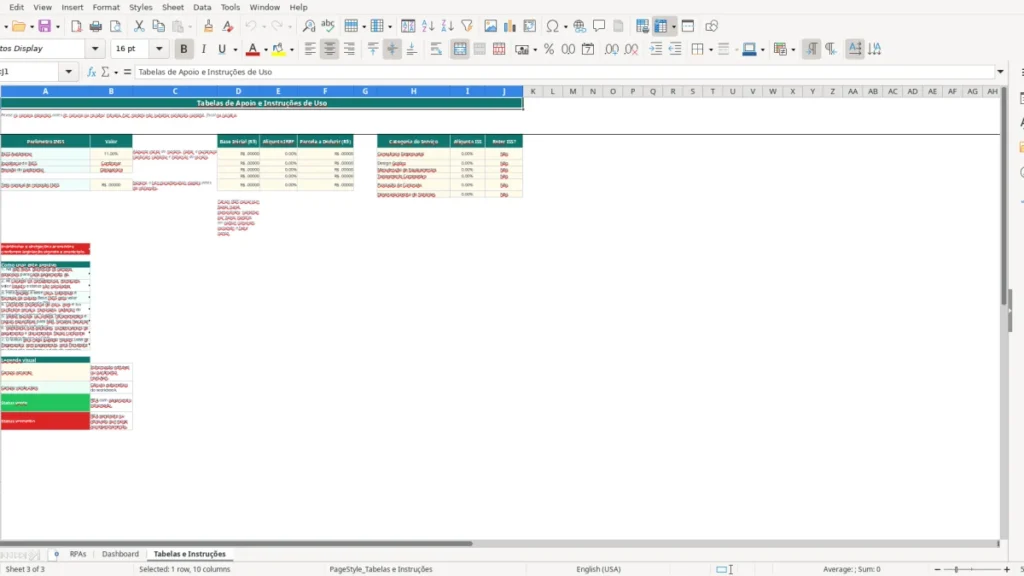Activate Clone Formatting paintbrush

[208, 26]
